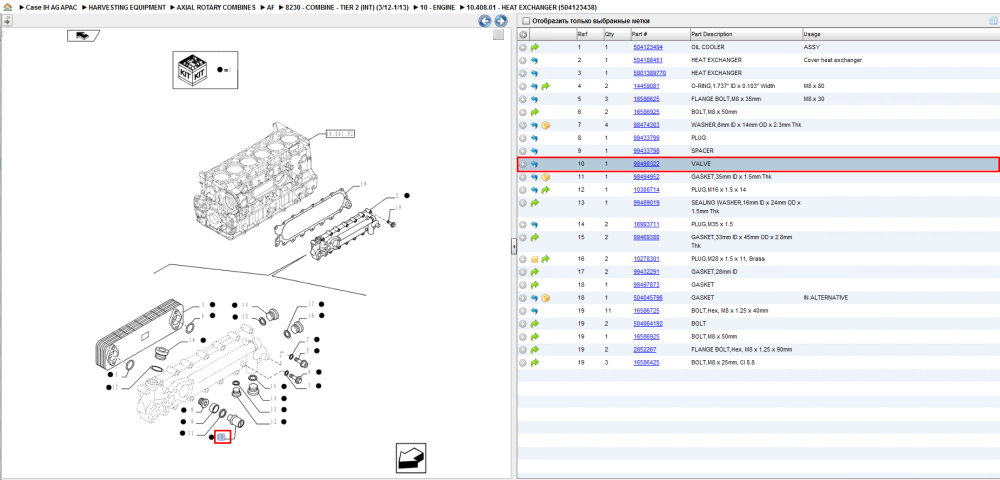Collapse the diagram panel with splitter handle
This screenshot has width=1000, height=480.
(x=513, y=248)
